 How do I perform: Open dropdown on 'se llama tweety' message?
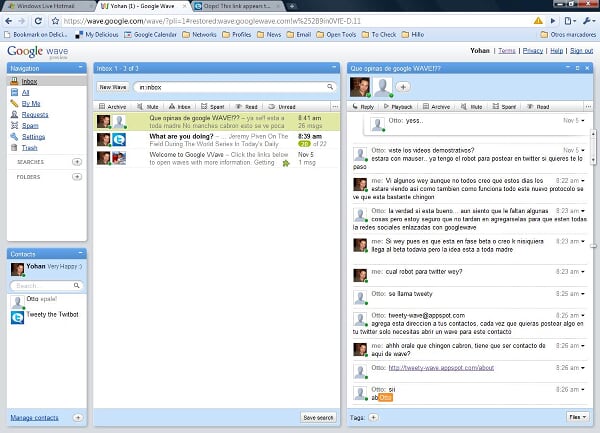click(583, 294)
